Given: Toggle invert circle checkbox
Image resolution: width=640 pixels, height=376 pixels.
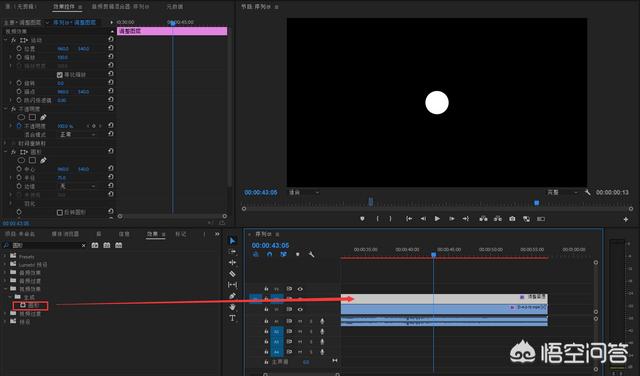Looking at the screenshot, I should point(60,212).
